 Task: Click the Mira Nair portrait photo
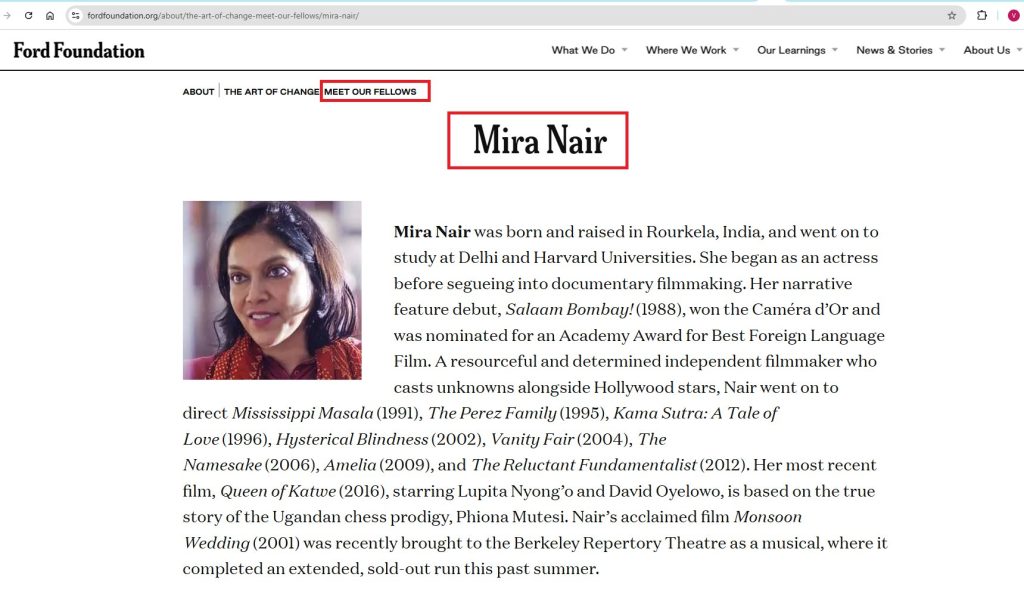coord(272,290)
